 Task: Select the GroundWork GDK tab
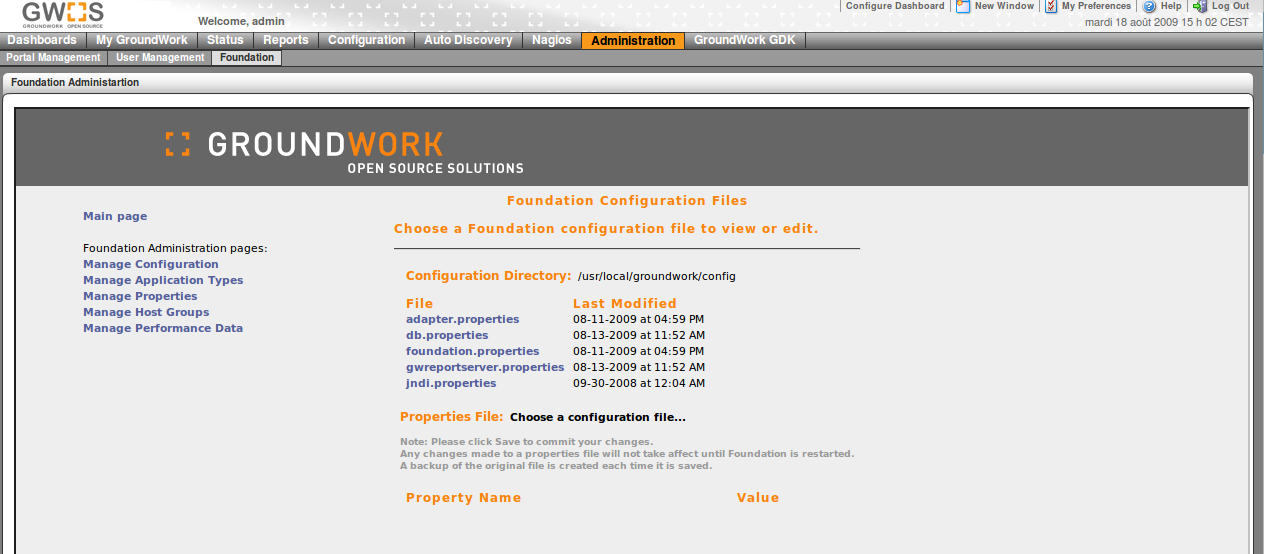pyautogui.click(x=744, y=40)
